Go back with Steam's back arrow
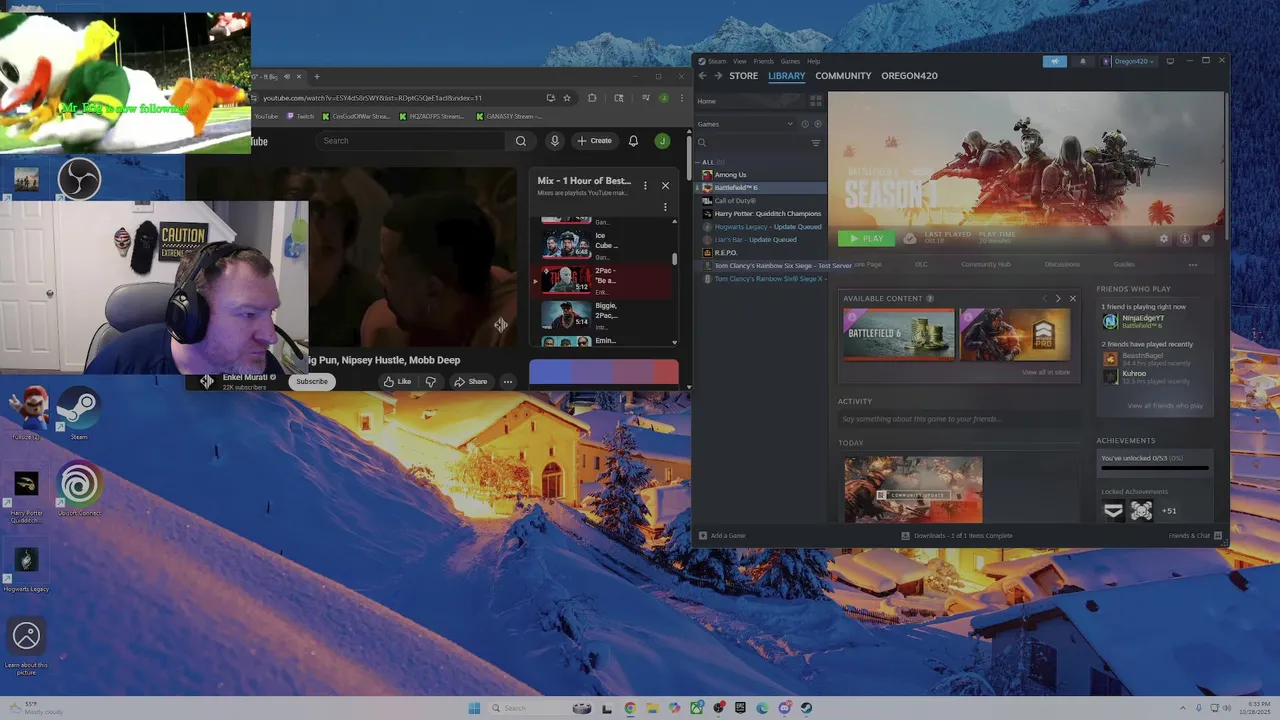This screenshot has height=720, width=1280. tap(702, 76)
